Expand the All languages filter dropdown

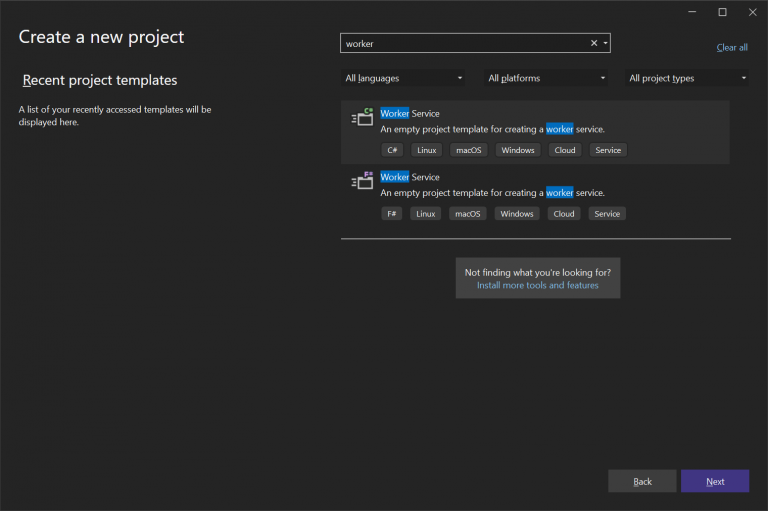404,78
